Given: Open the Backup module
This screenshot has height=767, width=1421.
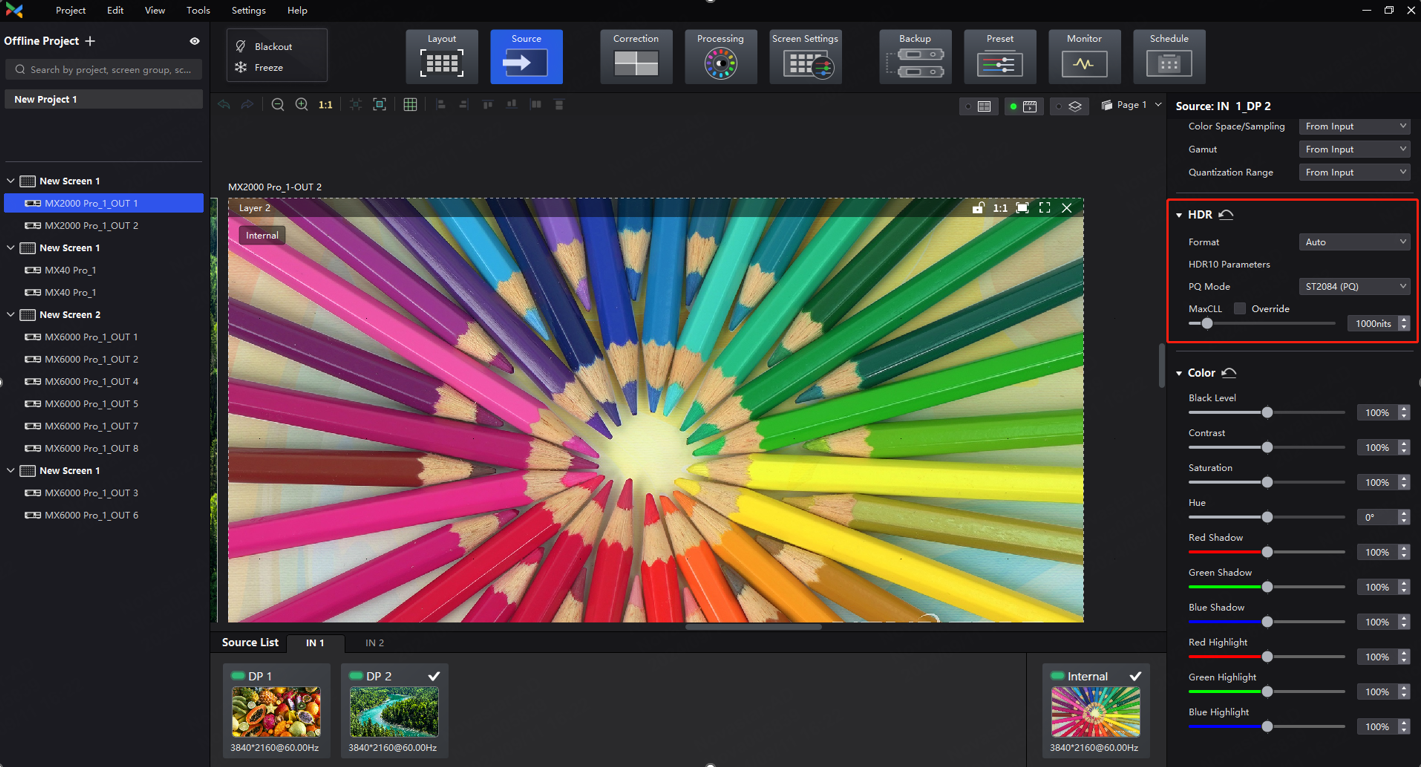Looking at the screenshot, I should [915, 56].
